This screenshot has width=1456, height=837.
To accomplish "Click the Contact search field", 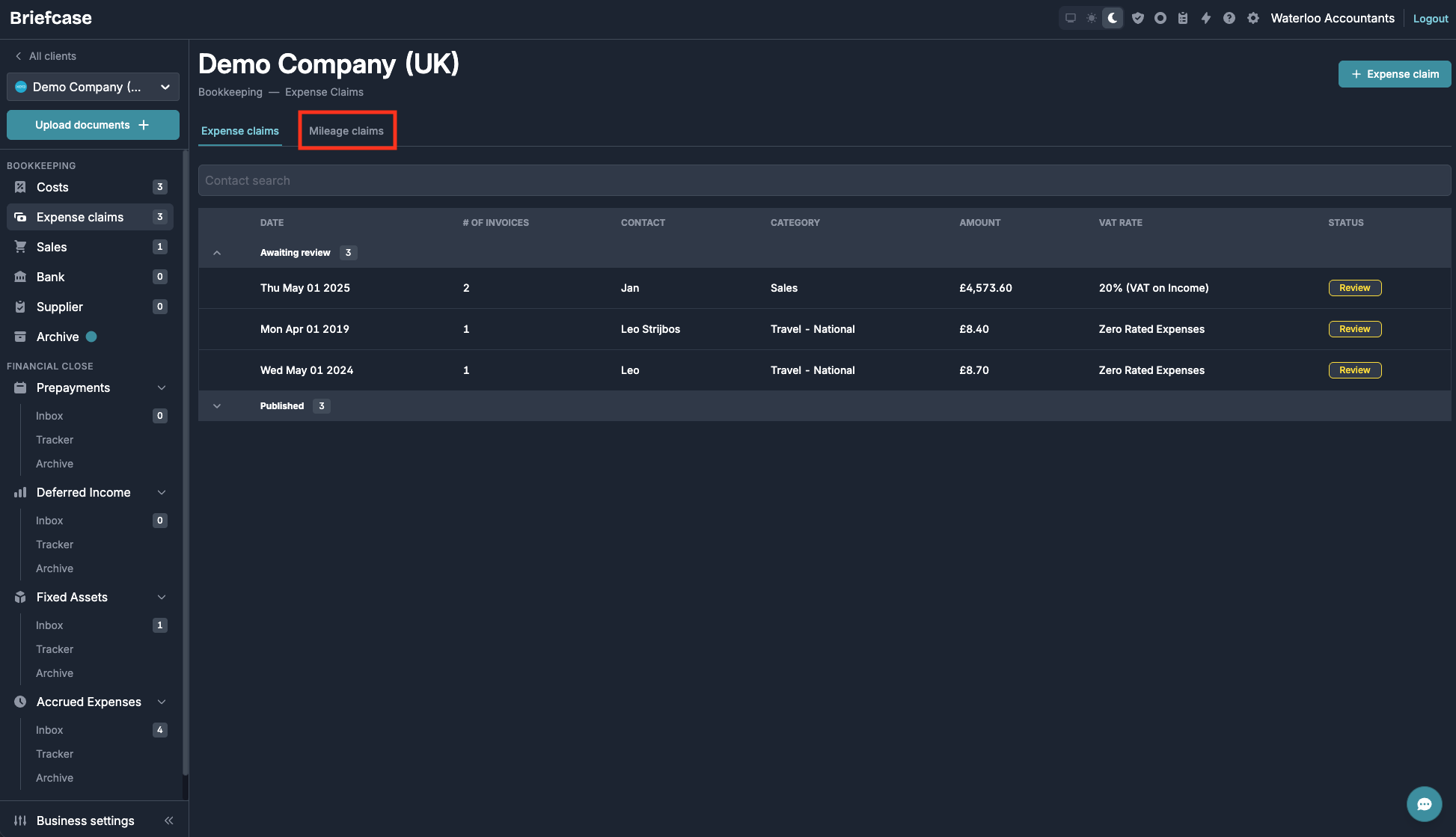I will 825,180.
